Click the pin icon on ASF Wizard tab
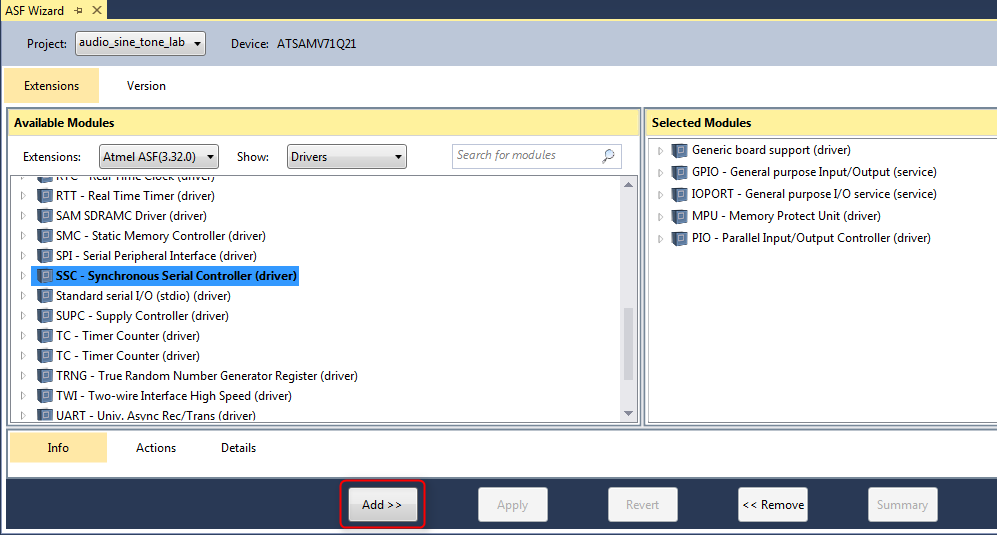997x535 pixels. coord(79,10)
